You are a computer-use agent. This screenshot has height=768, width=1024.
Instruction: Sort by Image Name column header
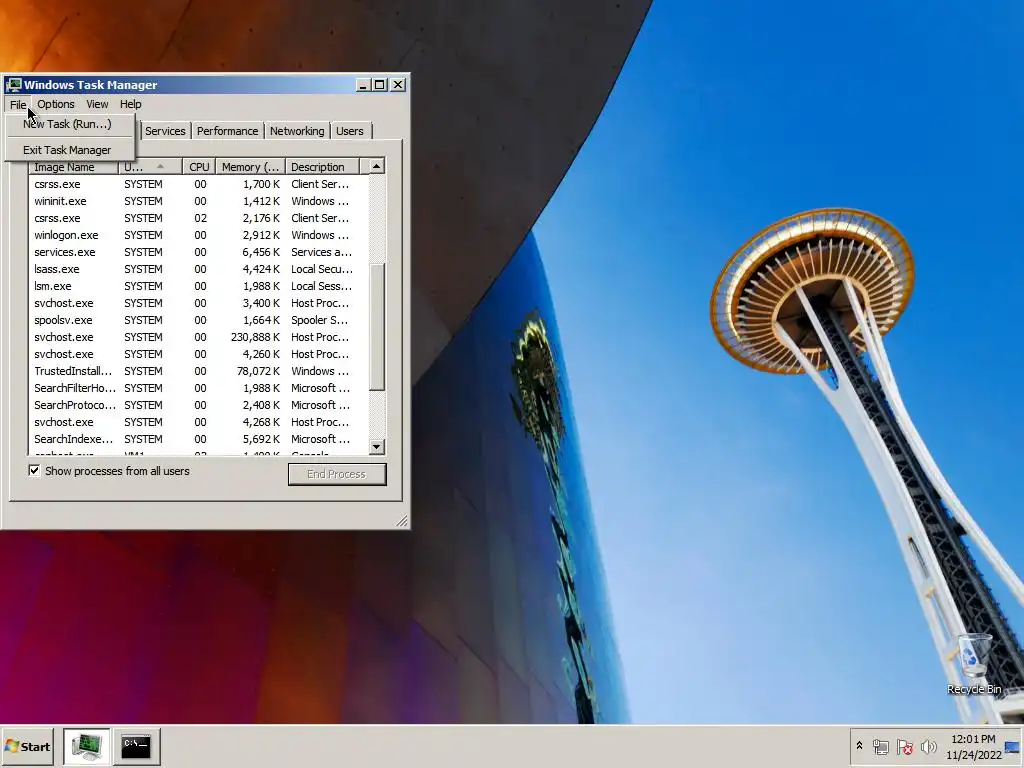coord(74,167)
